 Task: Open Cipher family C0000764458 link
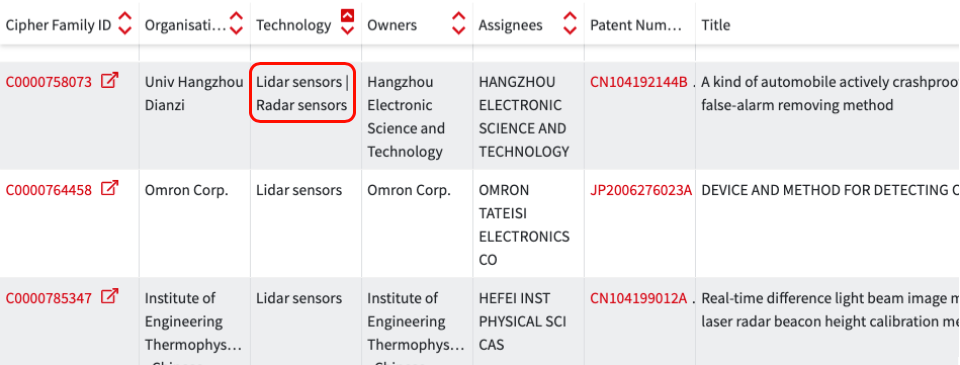coord(48,190)
